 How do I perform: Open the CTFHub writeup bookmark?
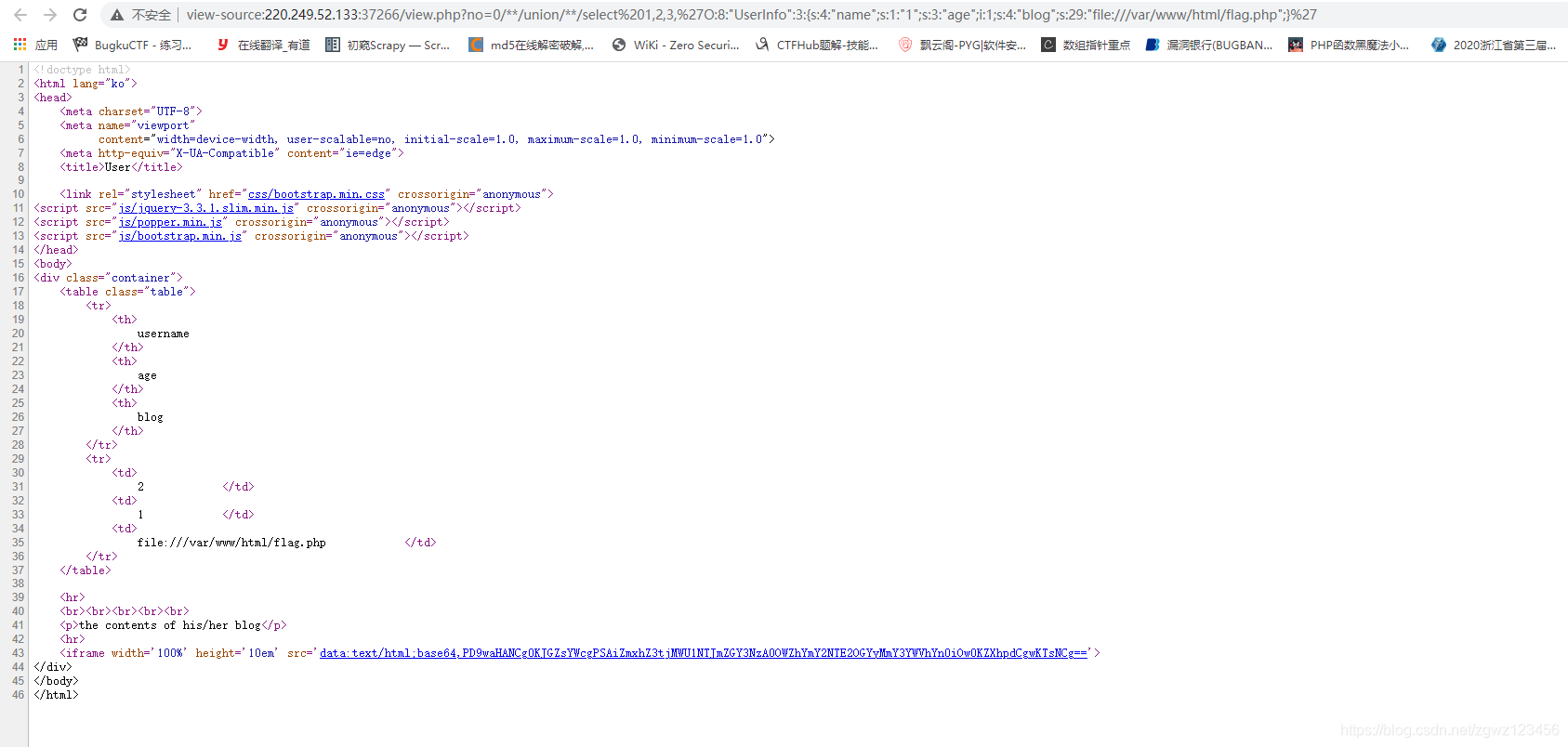pos(817,45)
